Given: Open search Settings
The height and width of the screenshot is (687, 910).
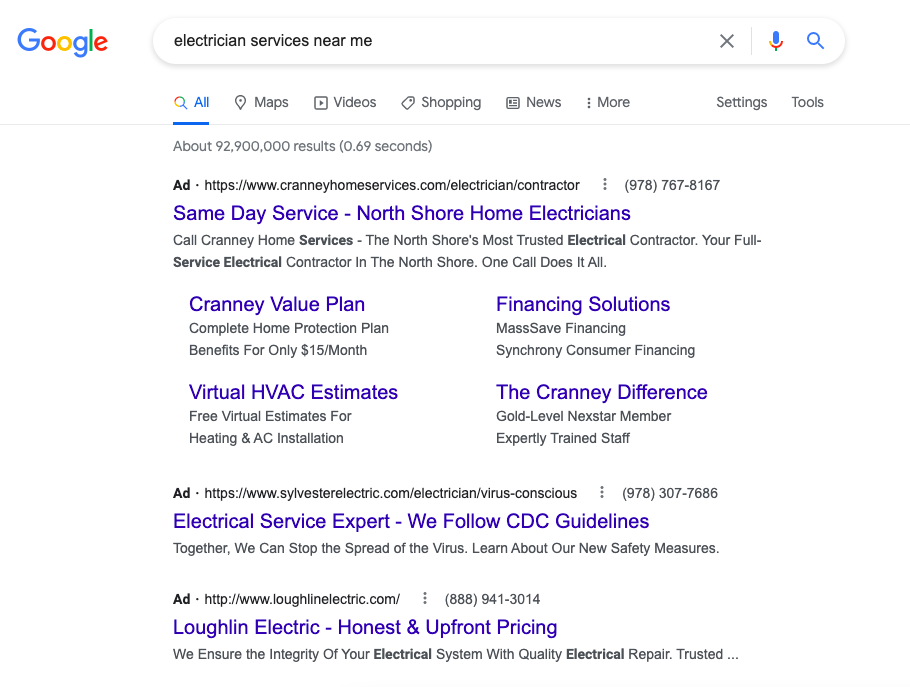Looking at the screenshot, I should (742, 103).
